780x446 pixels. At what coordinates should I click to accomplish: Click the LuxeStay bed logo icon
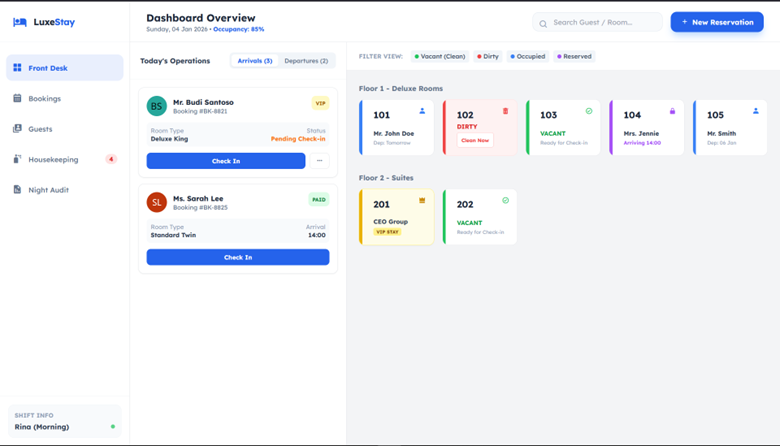coord(20,22)
